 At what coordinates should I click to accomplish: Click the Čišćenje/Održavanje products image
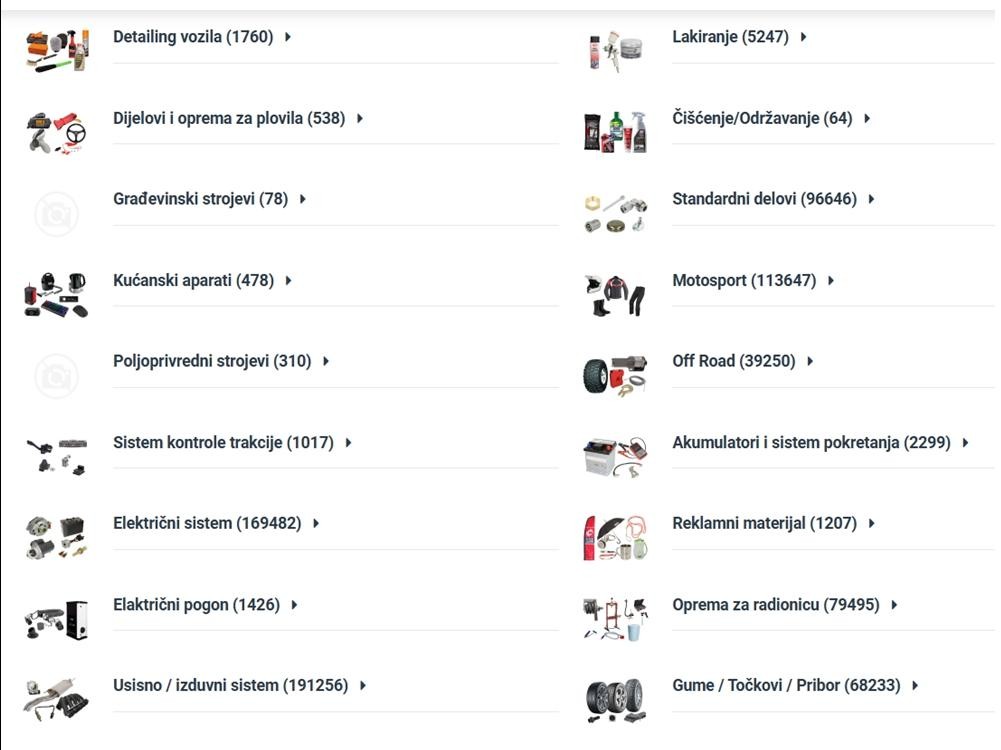point(615,131)
